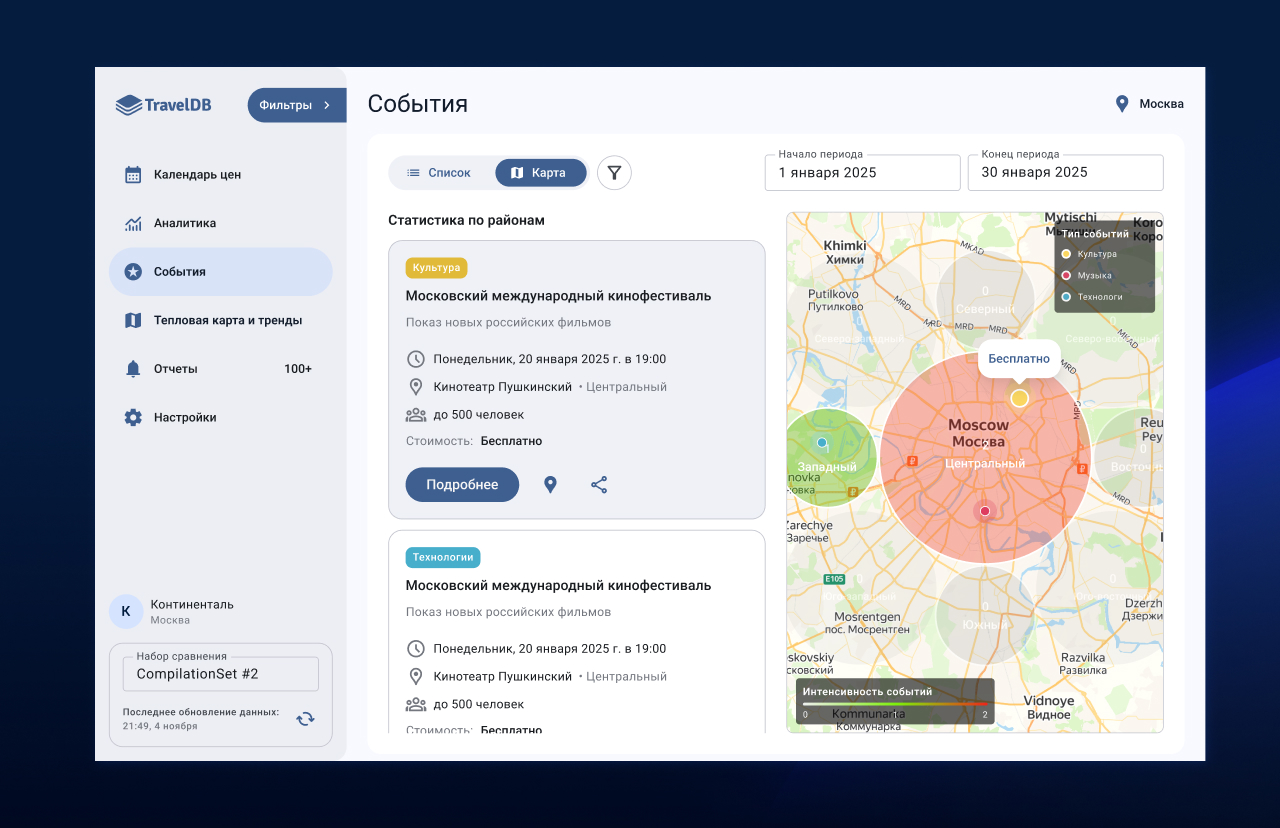Image resolution: width=1280 pixels, height=828 pixels.
Task: Click the Культура tag on first card
Action: point(436,268)
